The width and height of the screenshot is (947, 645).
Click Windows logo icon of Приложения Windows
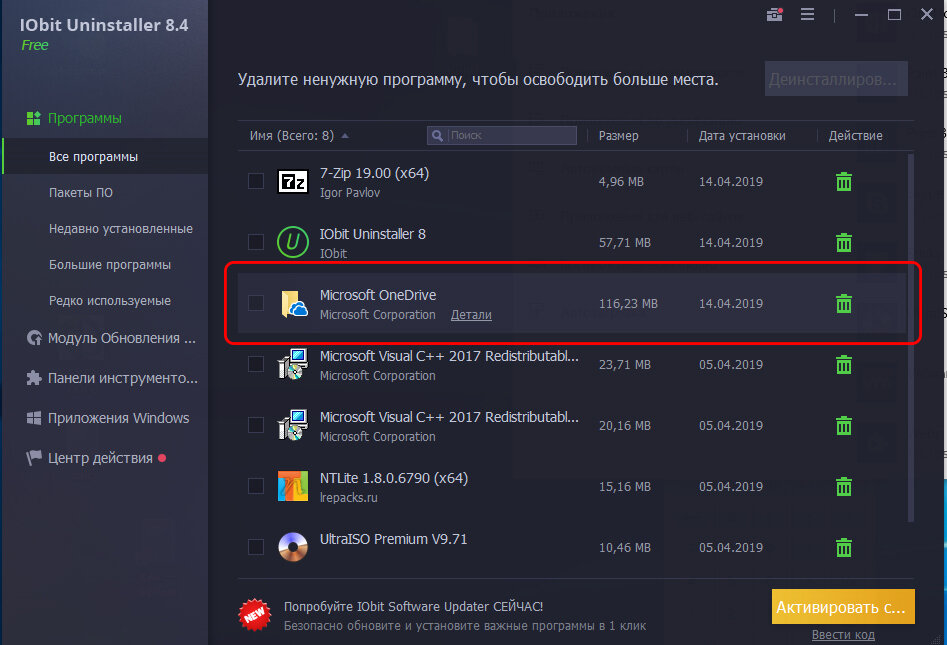tap(34, 418)
